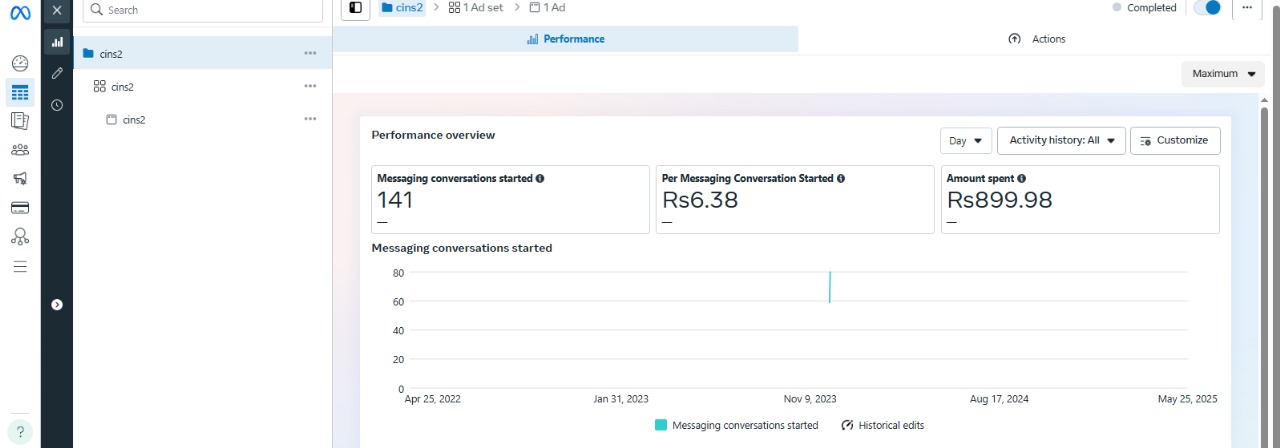Viewport: 1280px width, 448px height.
Task: Switch to the Performance tab
Action: point(565,39)
